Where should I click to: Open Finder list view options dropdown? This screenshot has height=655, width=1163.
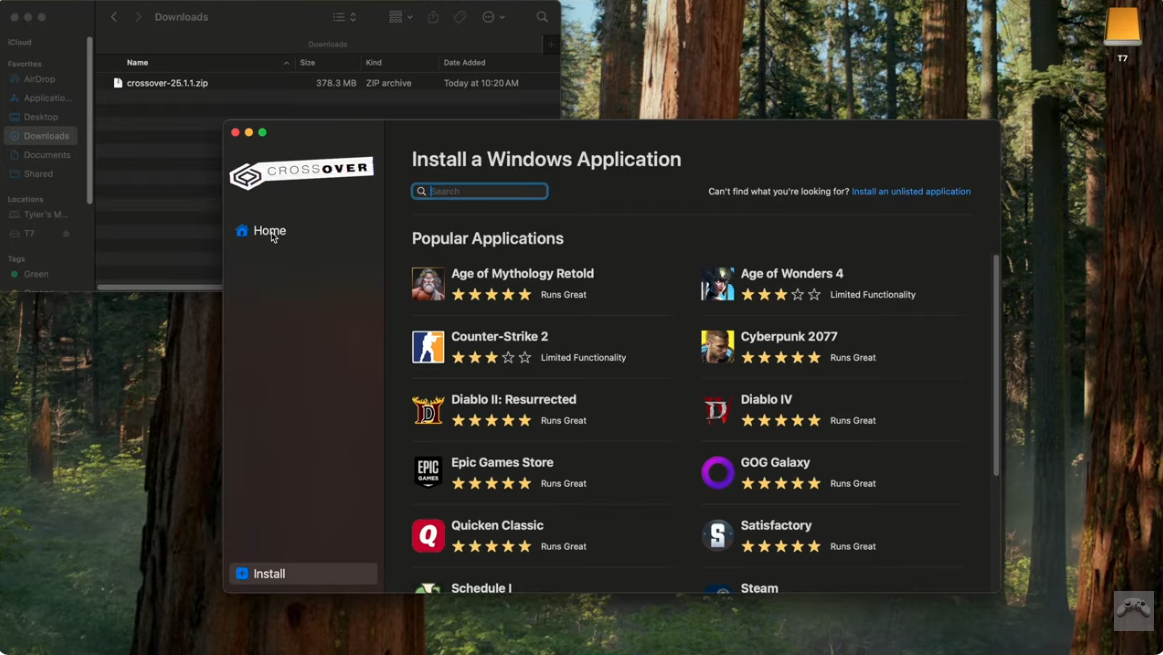point(345,17)
